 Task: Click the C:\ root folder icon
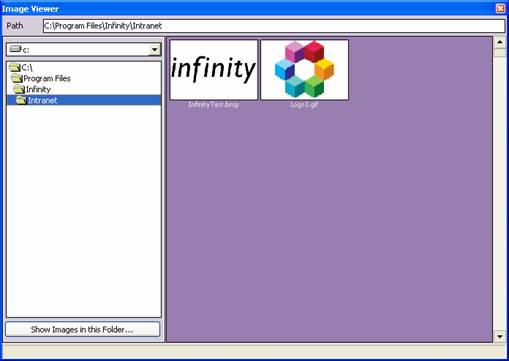click(x=15, y=68)
